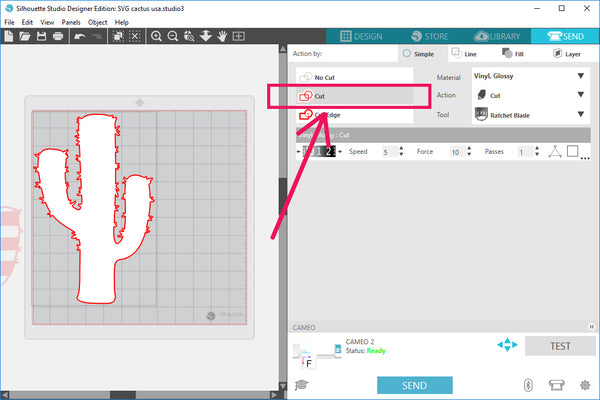The width and height of the screenshot is (600, 400).
Task: Go to the STORE tab
Action: click(x=429, y=36)
